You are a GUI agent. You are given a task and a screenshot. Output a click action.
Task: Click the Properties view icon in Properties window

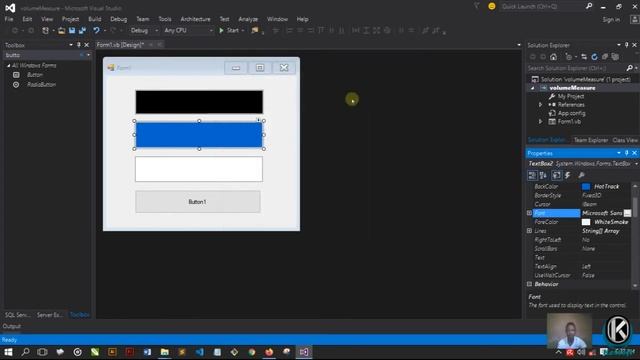pos(557,175)
